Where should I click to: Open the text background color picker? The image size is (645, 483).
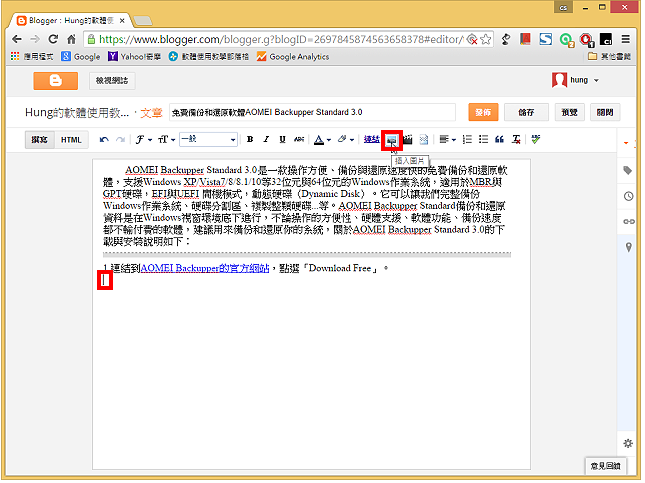(346, 140)
